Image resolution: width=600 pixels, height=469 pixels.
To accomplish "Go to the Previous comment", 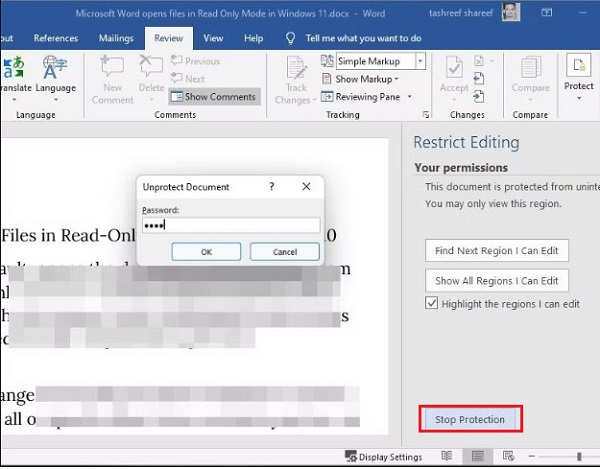I will click(x=196, y=61).
